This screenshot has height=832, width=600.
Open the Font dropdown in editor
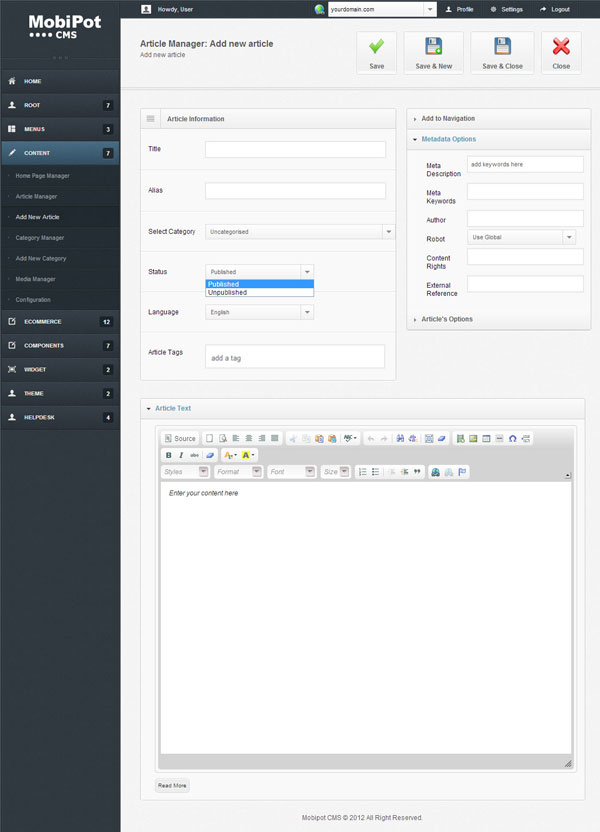pyautogui.click(x=292, y=472)
